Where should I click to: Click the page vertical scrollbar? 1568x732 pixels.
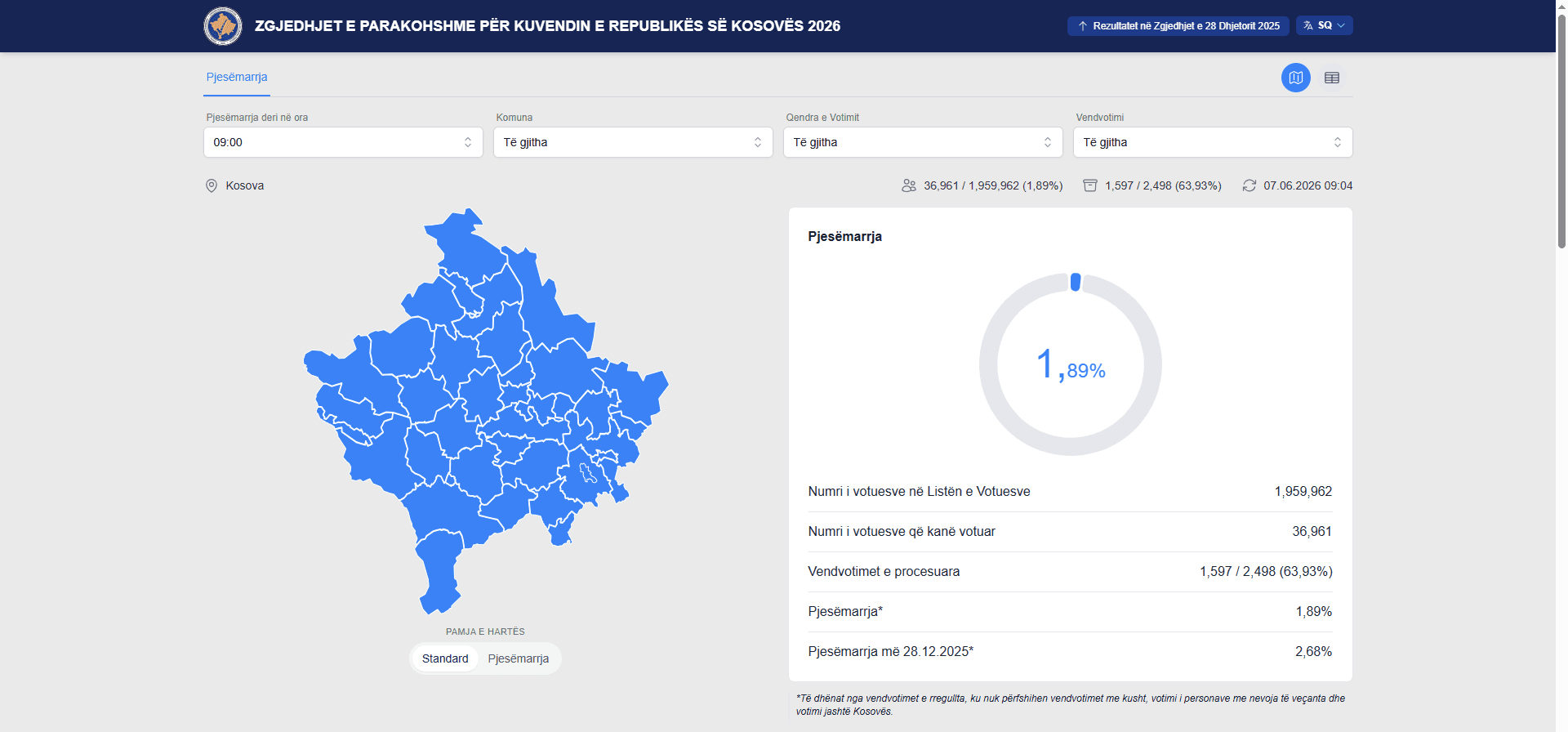(x=1561, y=131)
